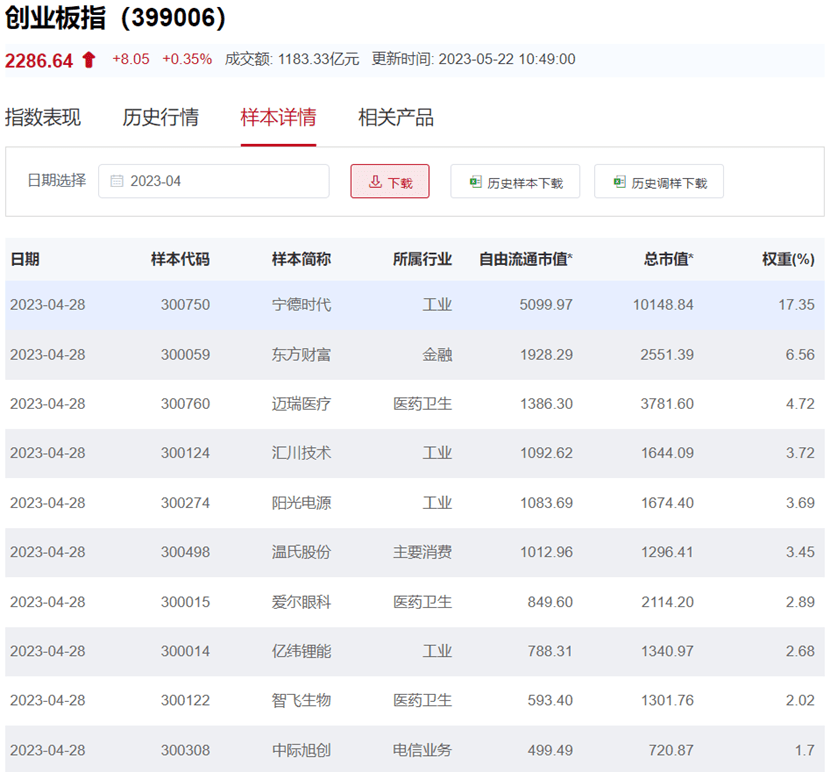Click weight value 2.02
This screenshot has width=830, height=772.
(800, 700)
